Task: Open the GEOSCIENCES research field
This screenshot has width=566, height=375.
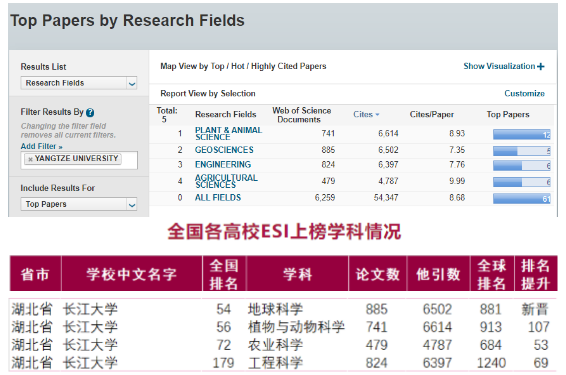Action: pos(224,150)
